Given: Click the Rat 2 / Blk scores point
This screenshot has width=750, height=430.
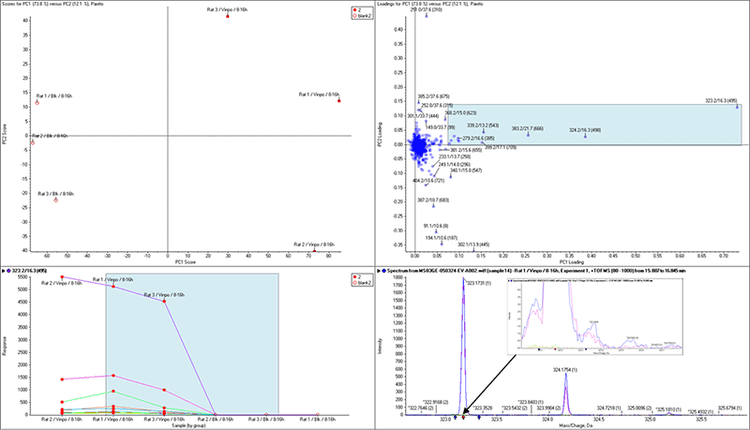Looking at the screenshot, I should point(32,142).
